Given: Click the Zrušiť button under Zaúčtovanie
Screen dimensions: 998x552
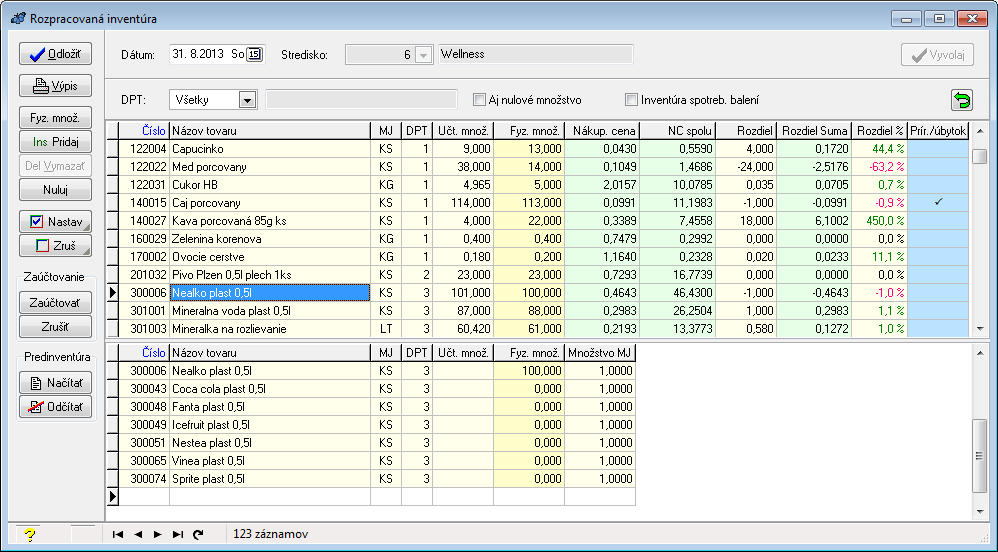Looking at the screenshot, I should click(55, 327).
